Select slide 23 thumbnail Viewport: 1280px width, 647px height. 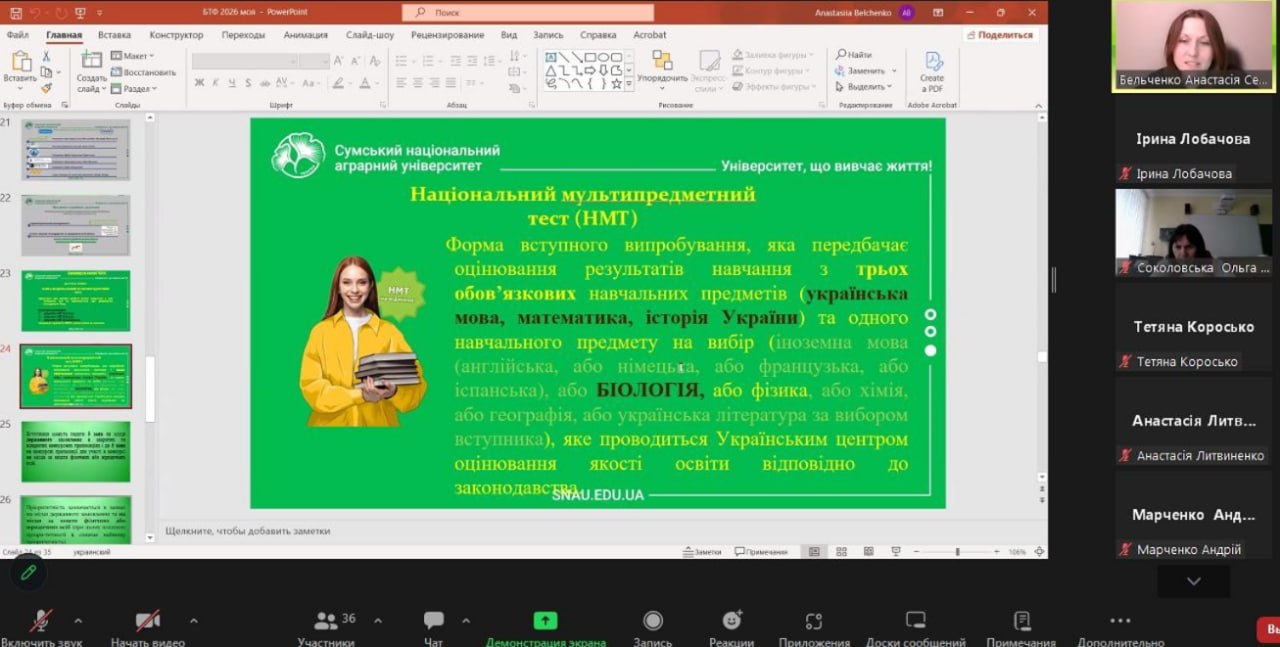76,300
